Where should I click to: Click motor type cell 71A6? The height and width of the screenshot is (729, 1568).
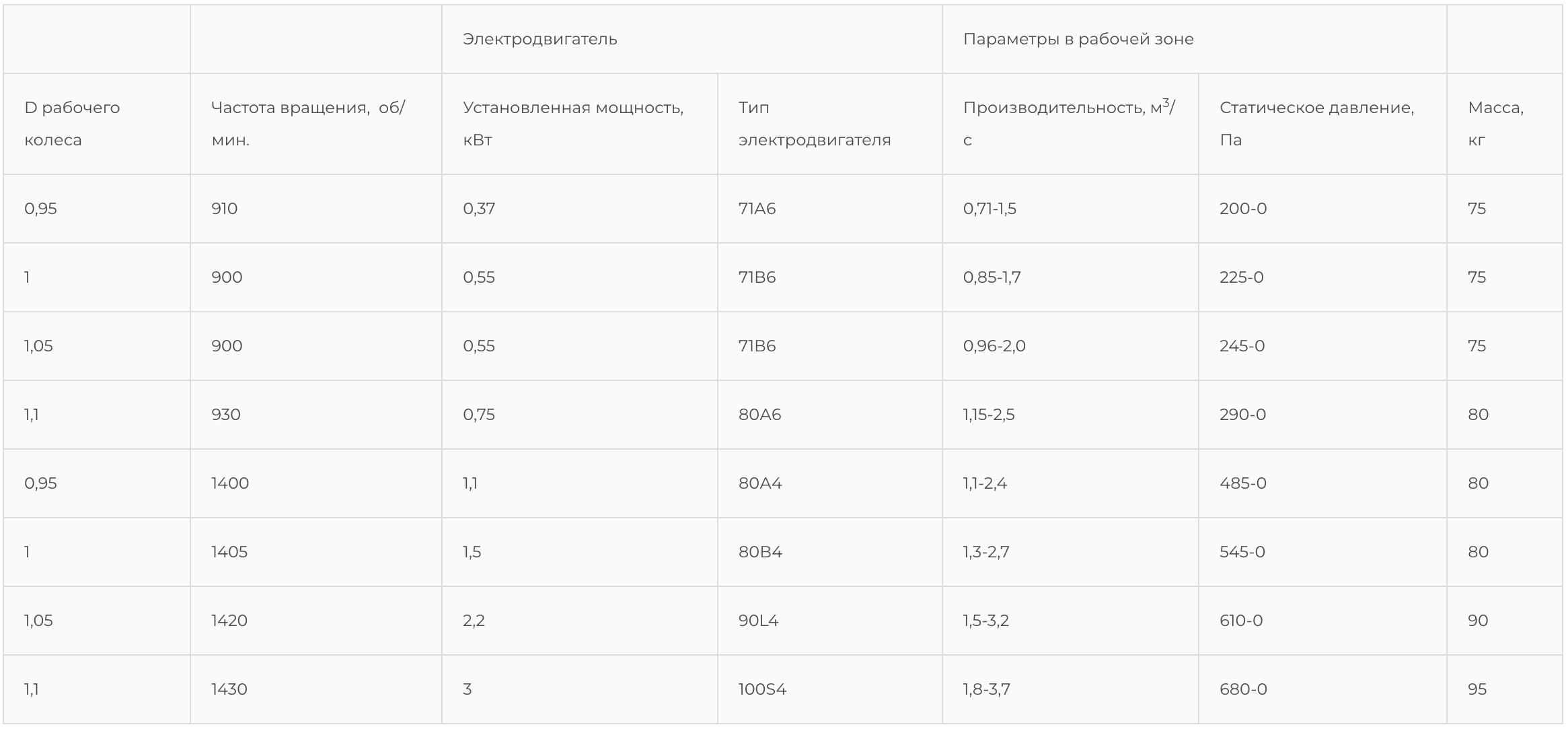(x=757, y=209)
